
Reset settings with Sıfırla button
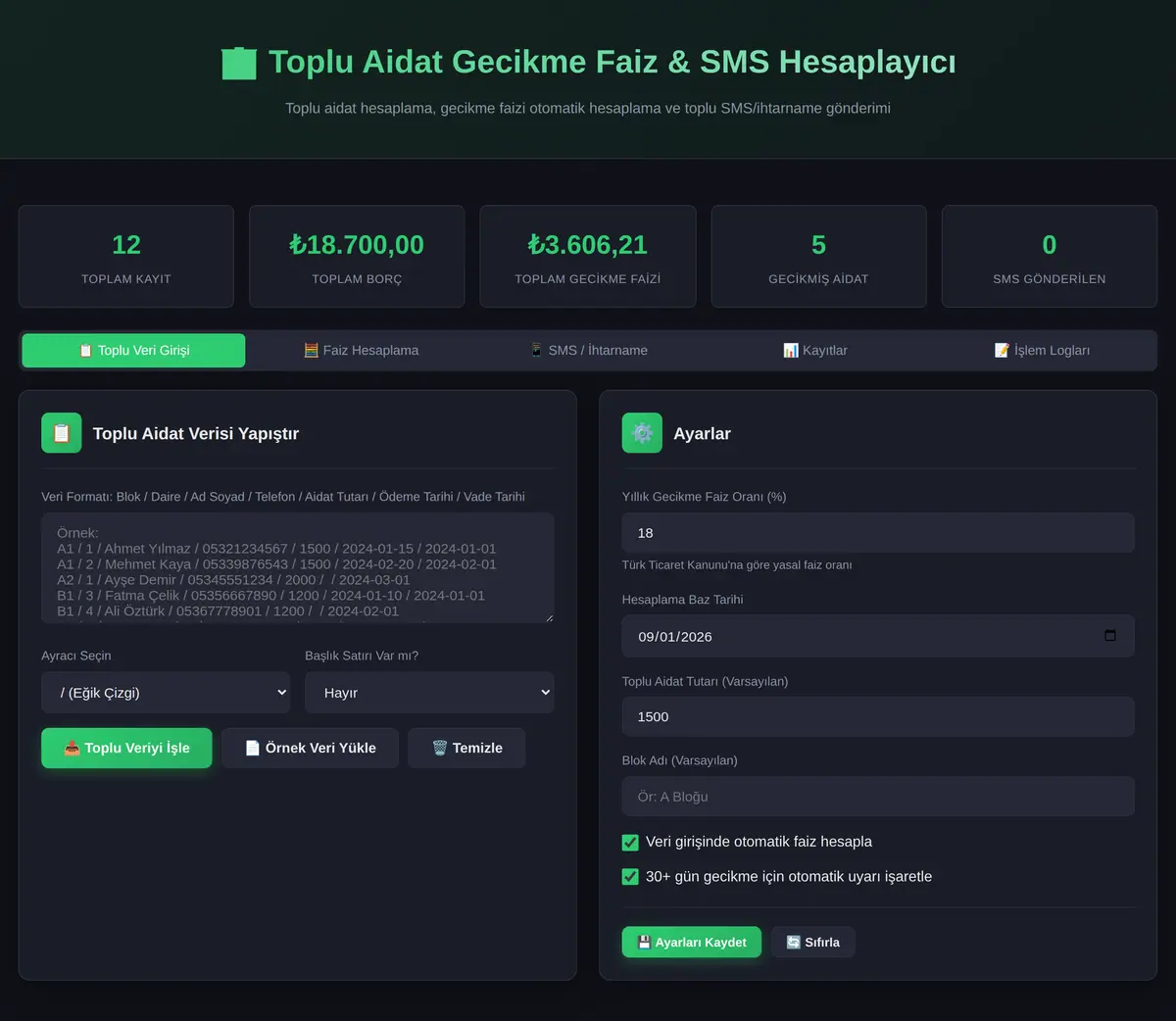click(x=812, y=943)
